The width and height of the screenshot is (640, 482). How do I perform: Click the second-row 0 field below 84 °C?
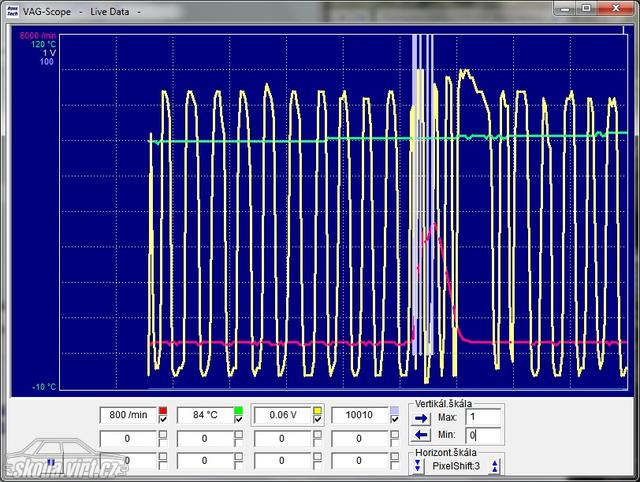pyautogui.click(x=205, y=439)
